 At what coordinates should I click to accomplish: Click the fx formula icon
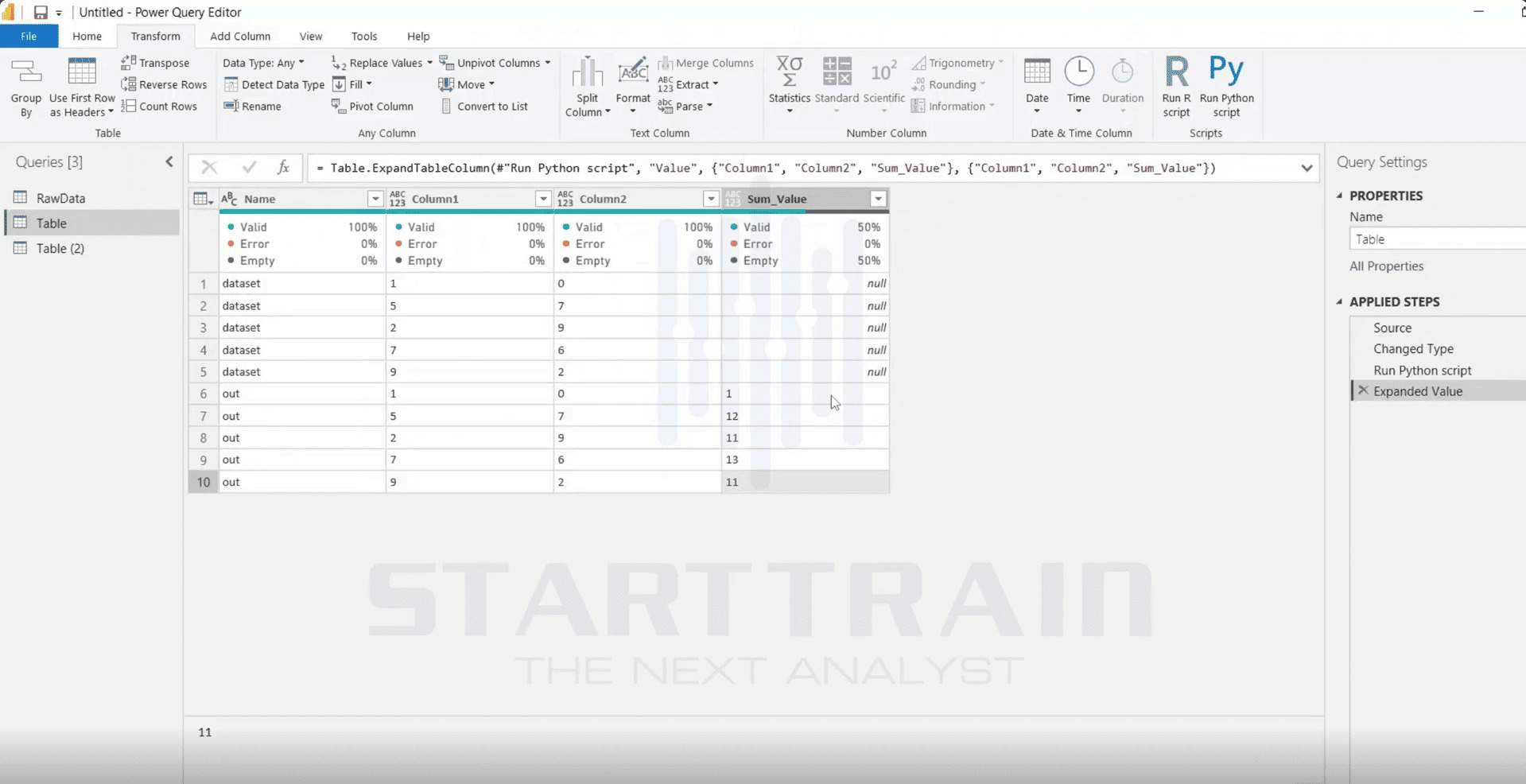point(283,167)
